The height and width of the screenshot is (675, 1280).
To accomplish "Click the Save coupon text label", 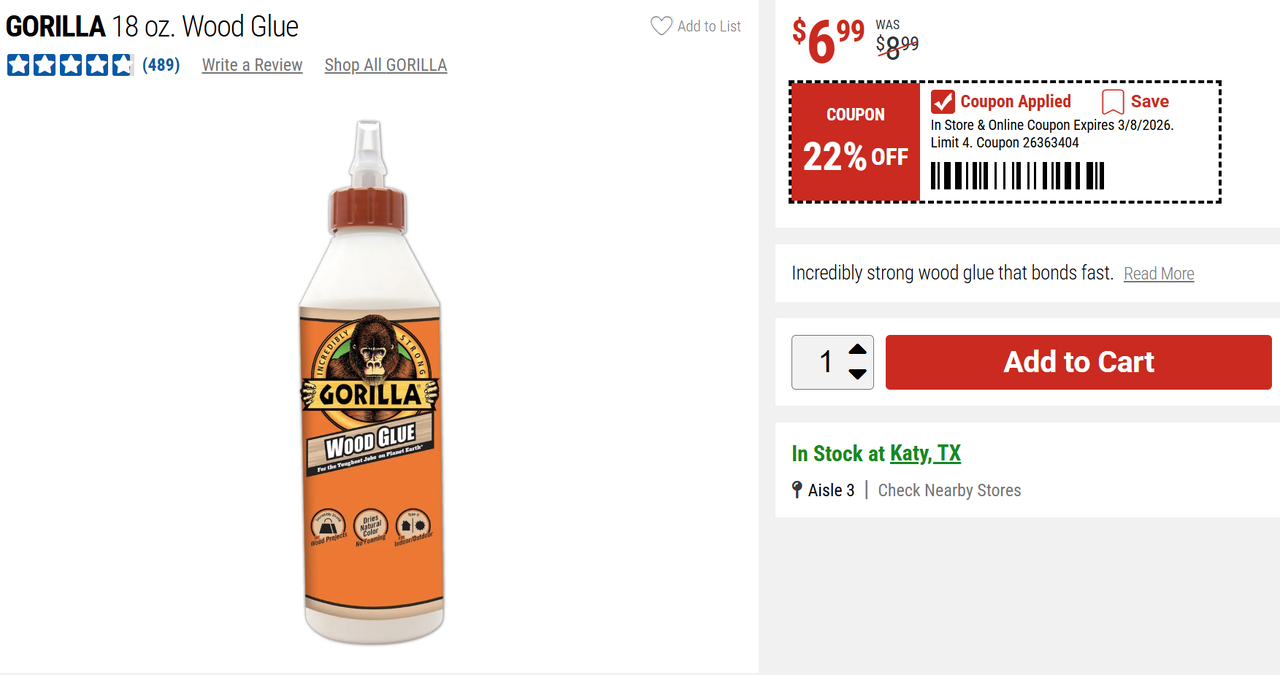I will (x=1149, y=102).
